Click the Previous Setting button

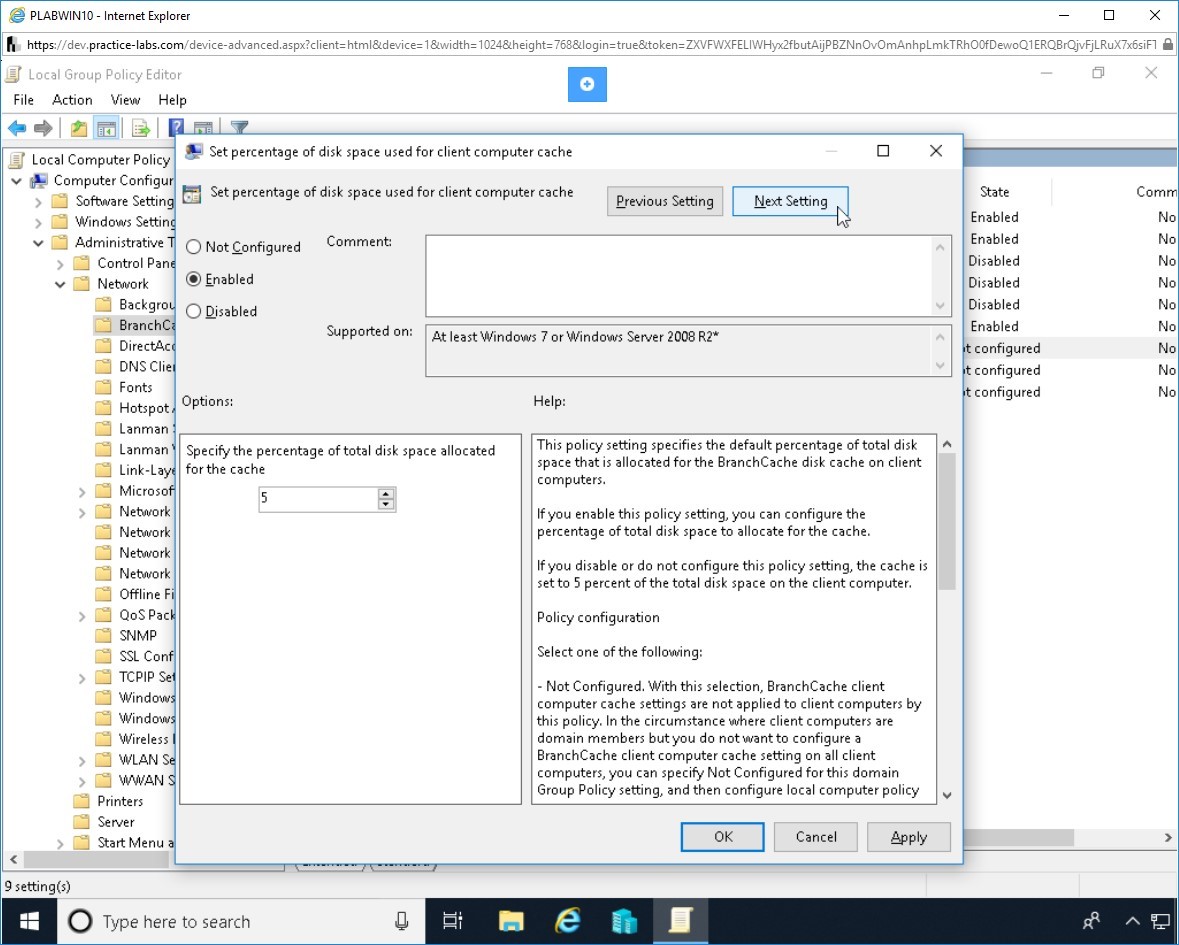coord(665,201)
